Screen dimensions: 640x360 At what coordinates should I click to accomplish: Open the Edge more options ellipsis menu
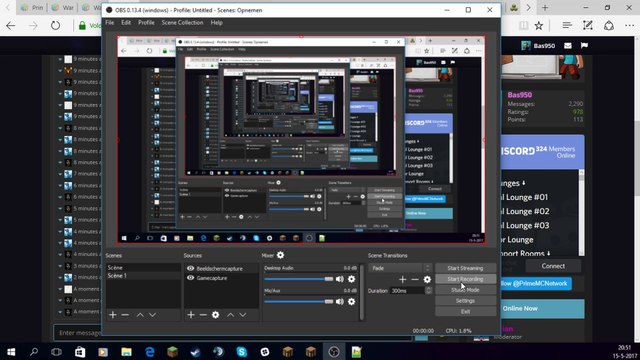(x=629, y=26)
